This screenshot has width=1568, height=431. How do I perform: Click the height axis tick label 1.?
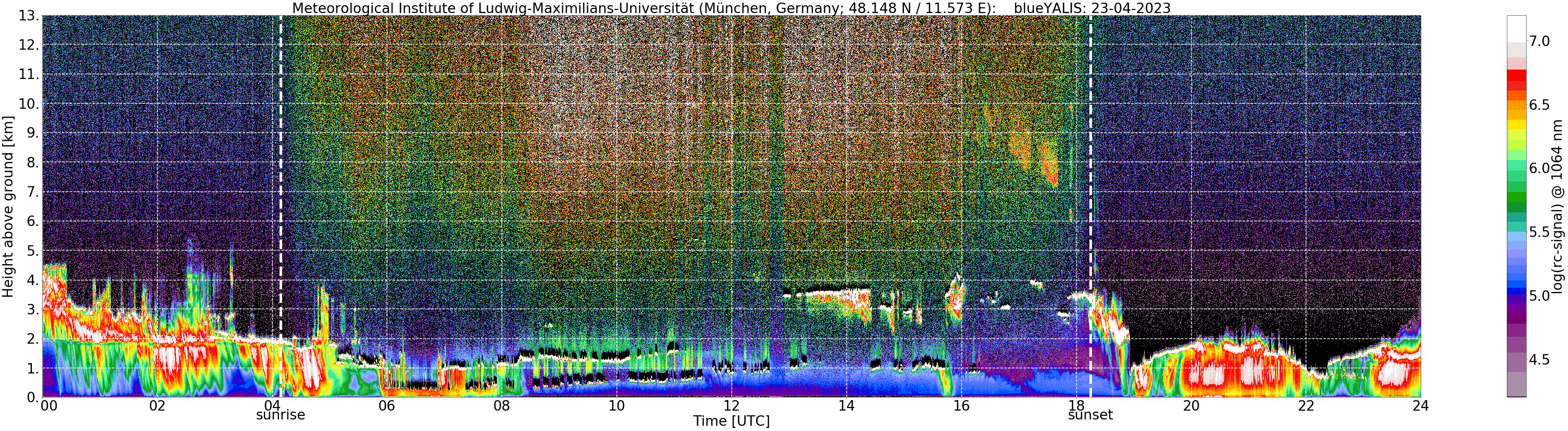pyautogui.click(x=32, y=368)
